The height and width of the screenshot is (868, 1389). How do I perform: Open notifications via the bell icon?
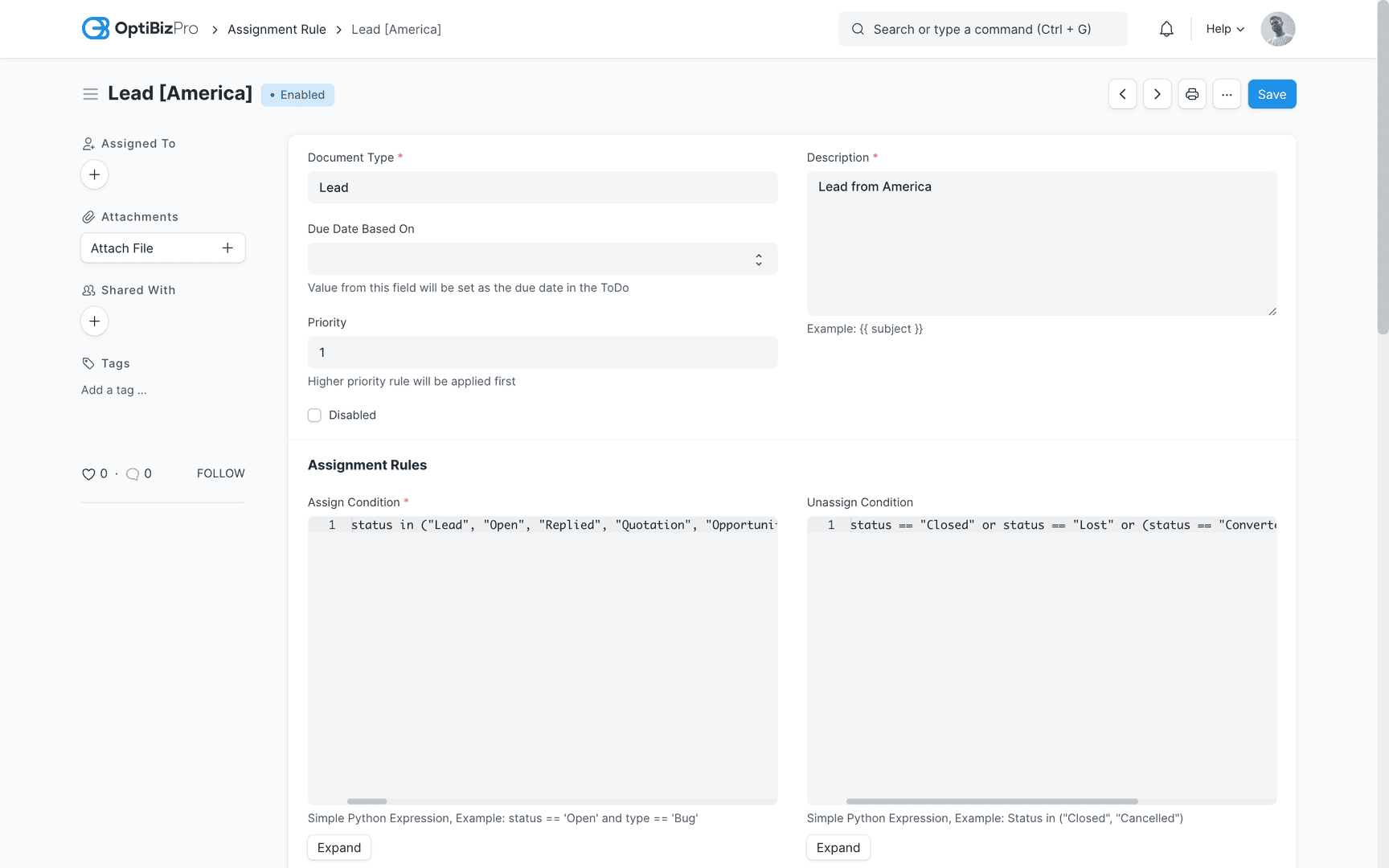[1166, 28]
